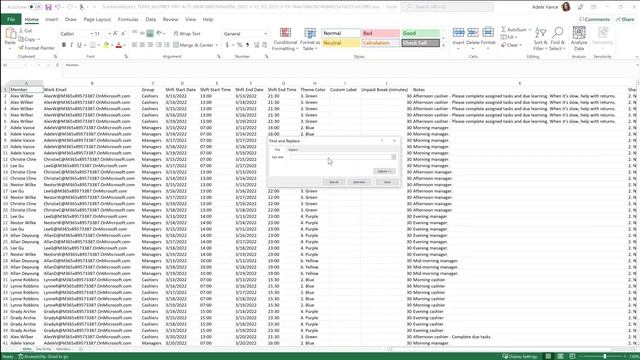Toggle italic formatting
Screen dimensions: 640x360
click(x=71, y=45)
